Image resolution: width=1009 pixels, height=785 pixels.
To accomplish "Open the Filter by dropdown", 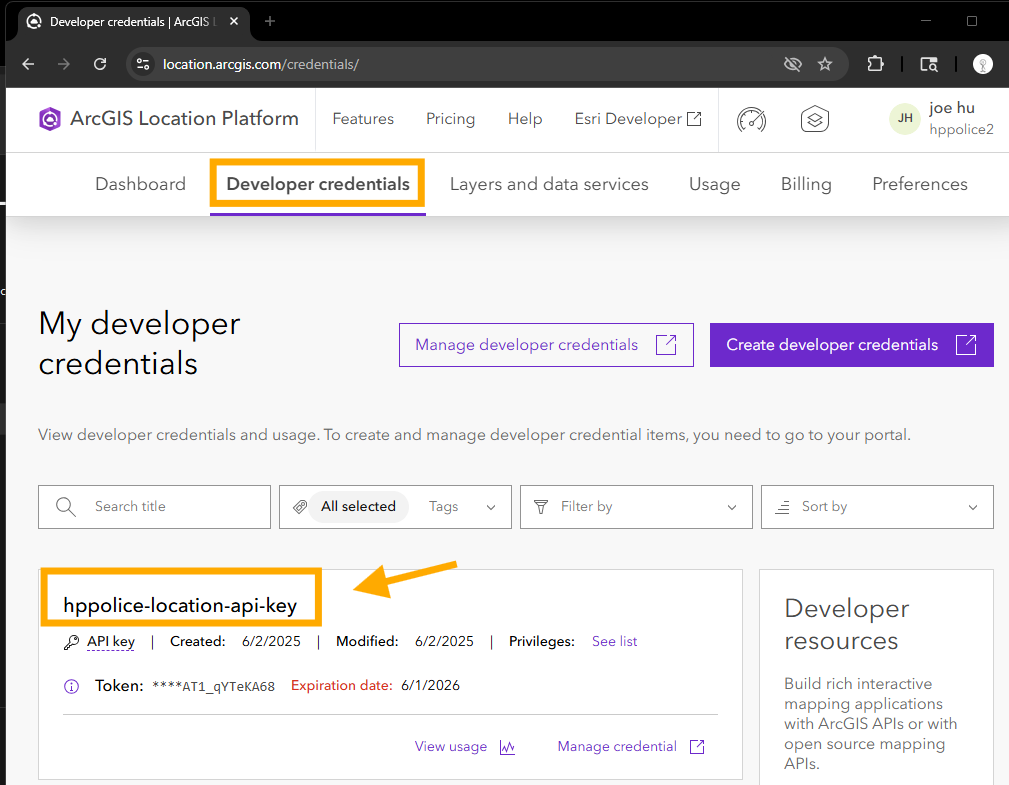I will 636,507.
